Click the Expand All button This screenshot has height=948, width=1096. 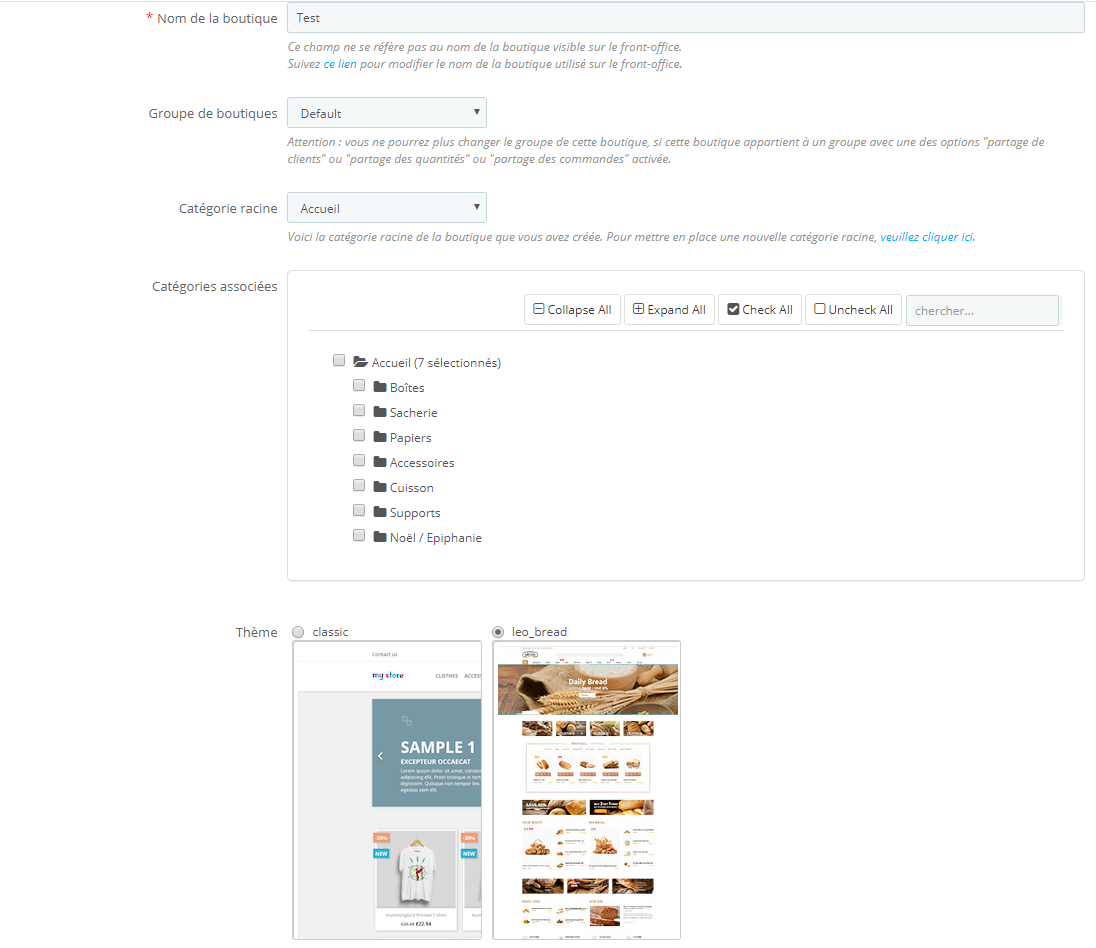tap(669, 310)
